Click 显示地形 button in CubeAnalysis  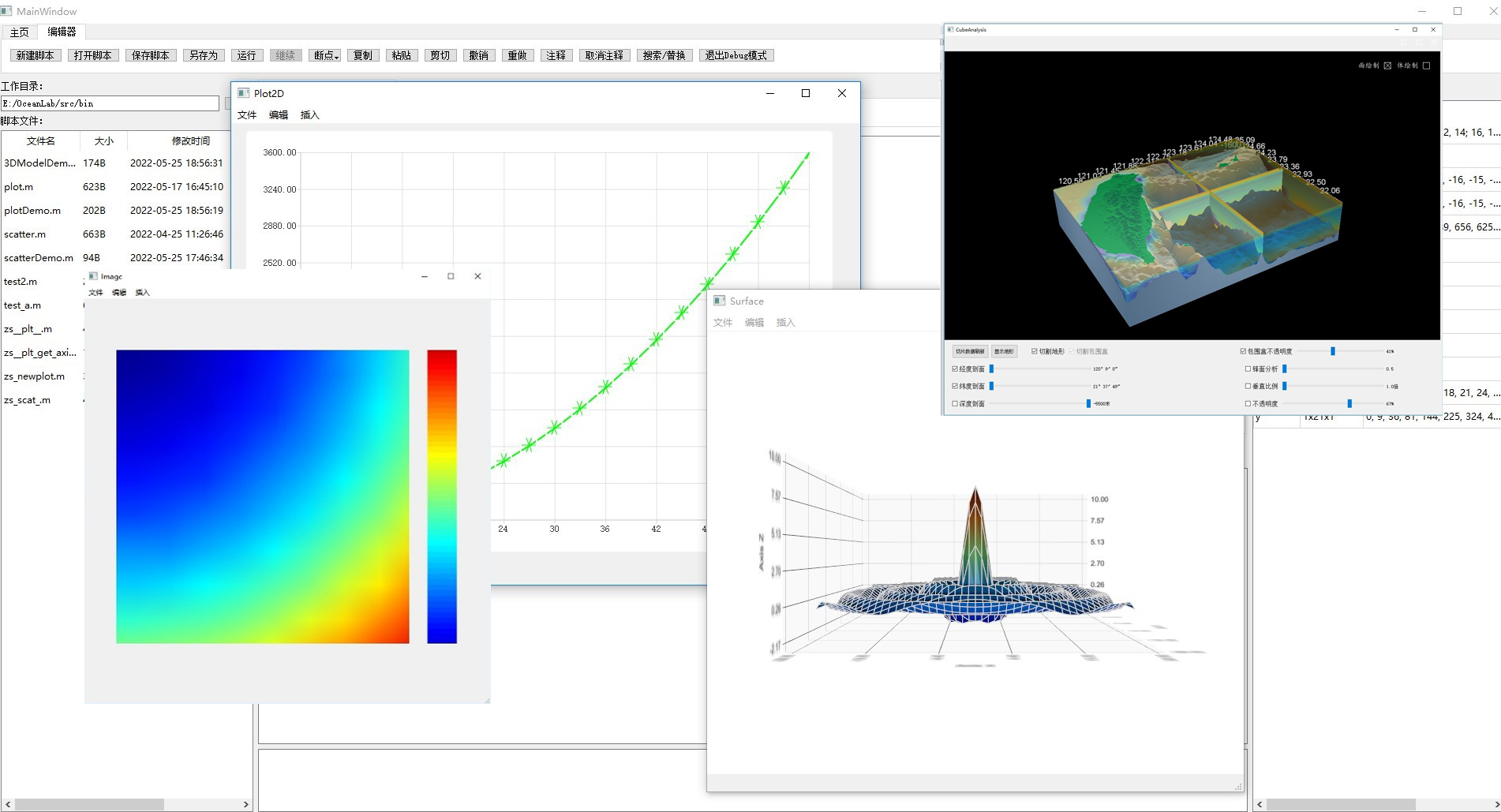[x=1004, y=352]
